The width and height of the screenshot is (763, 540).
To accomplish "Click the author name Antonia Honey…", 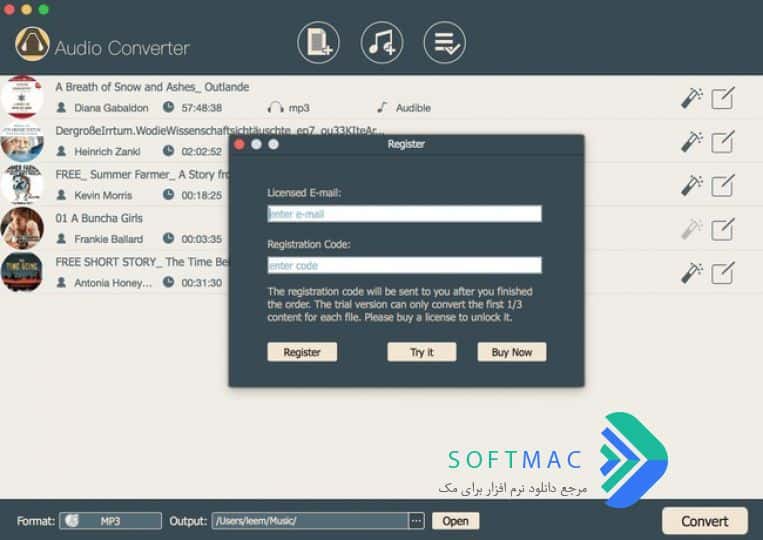I will pyautogui.click(x=113, y=283).
